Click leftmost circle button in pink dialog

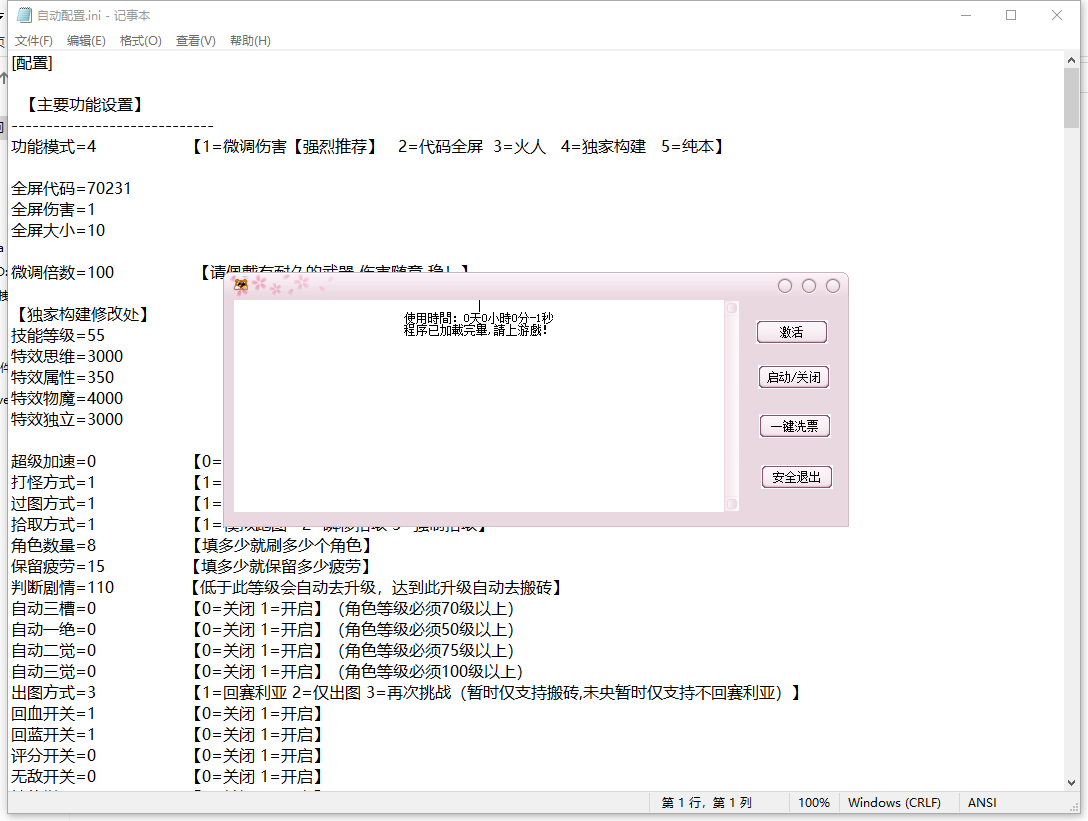click(x=785, y=286)
